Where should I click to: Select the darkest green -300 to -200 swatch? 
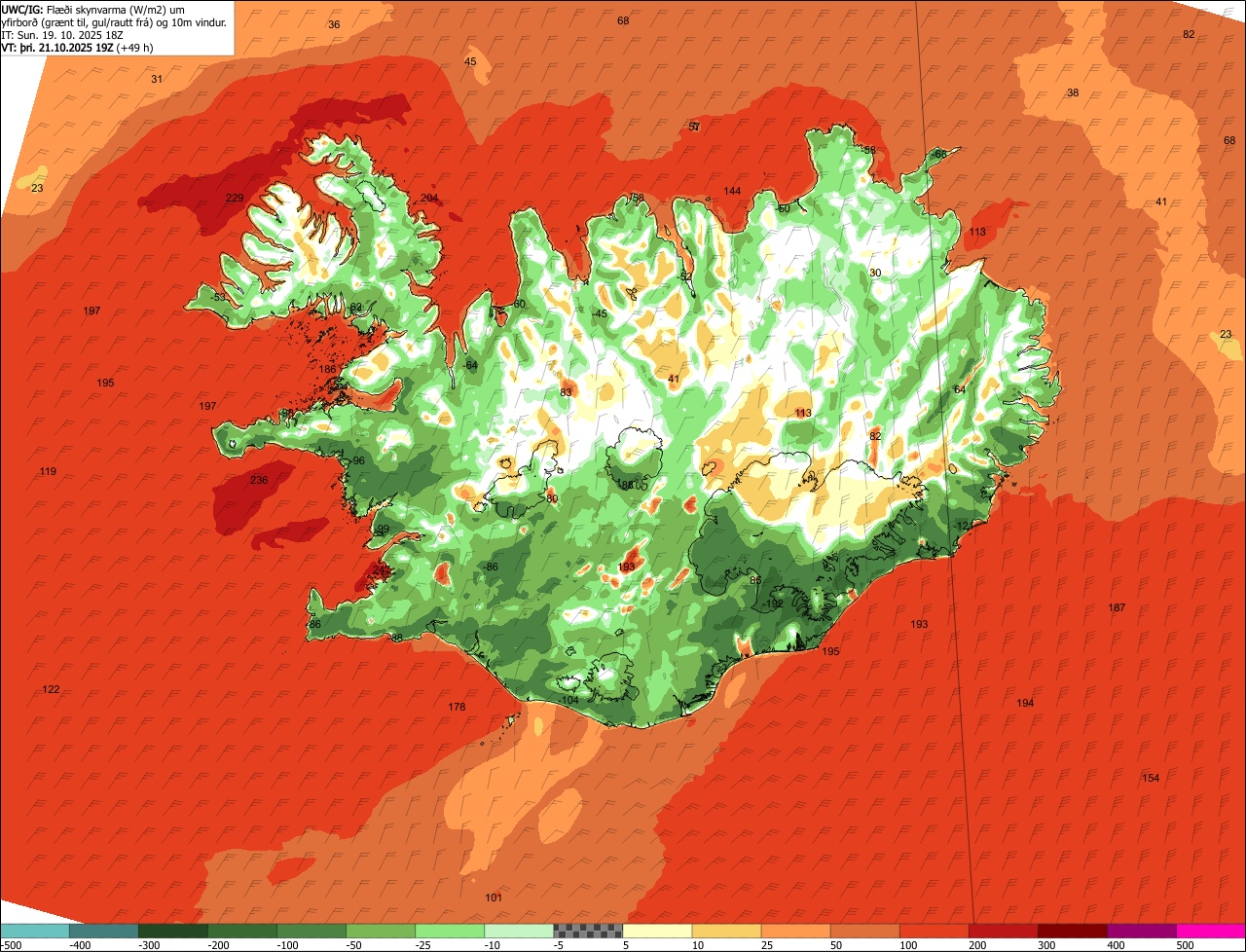[172, 931]
